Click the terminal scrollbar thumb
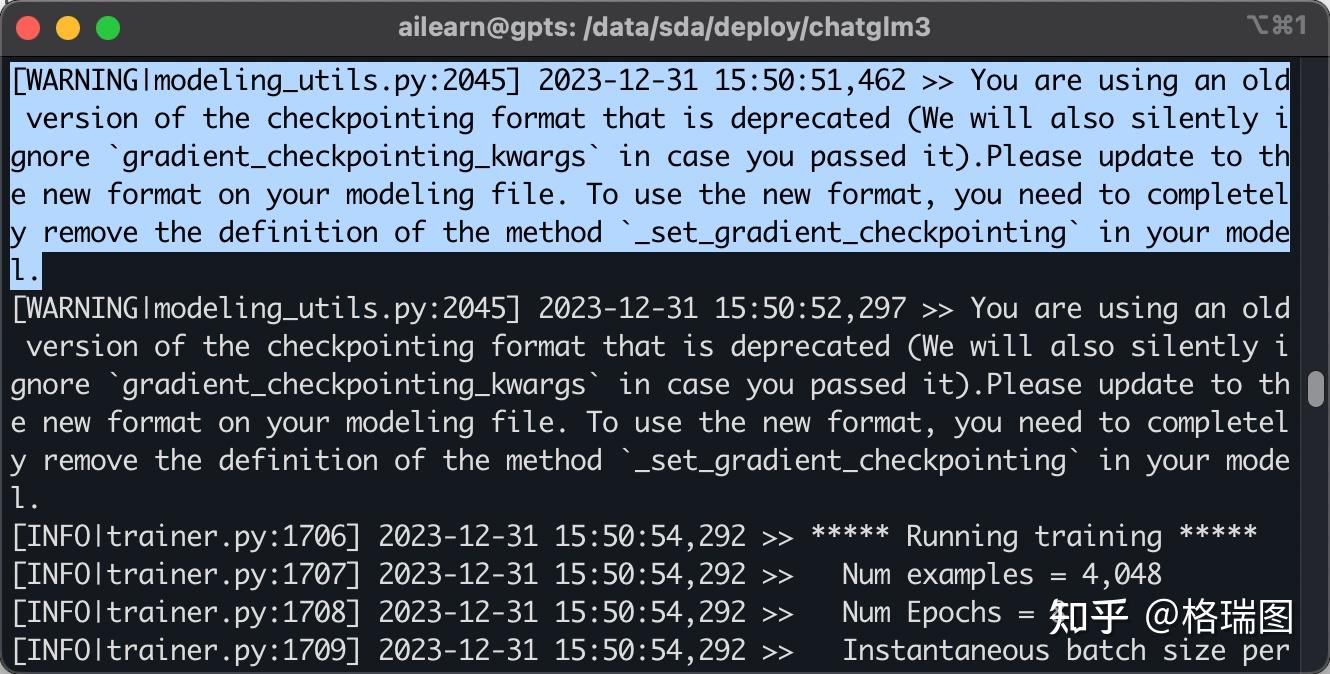The image size is (1330, 674). (x=1316, y=389)
